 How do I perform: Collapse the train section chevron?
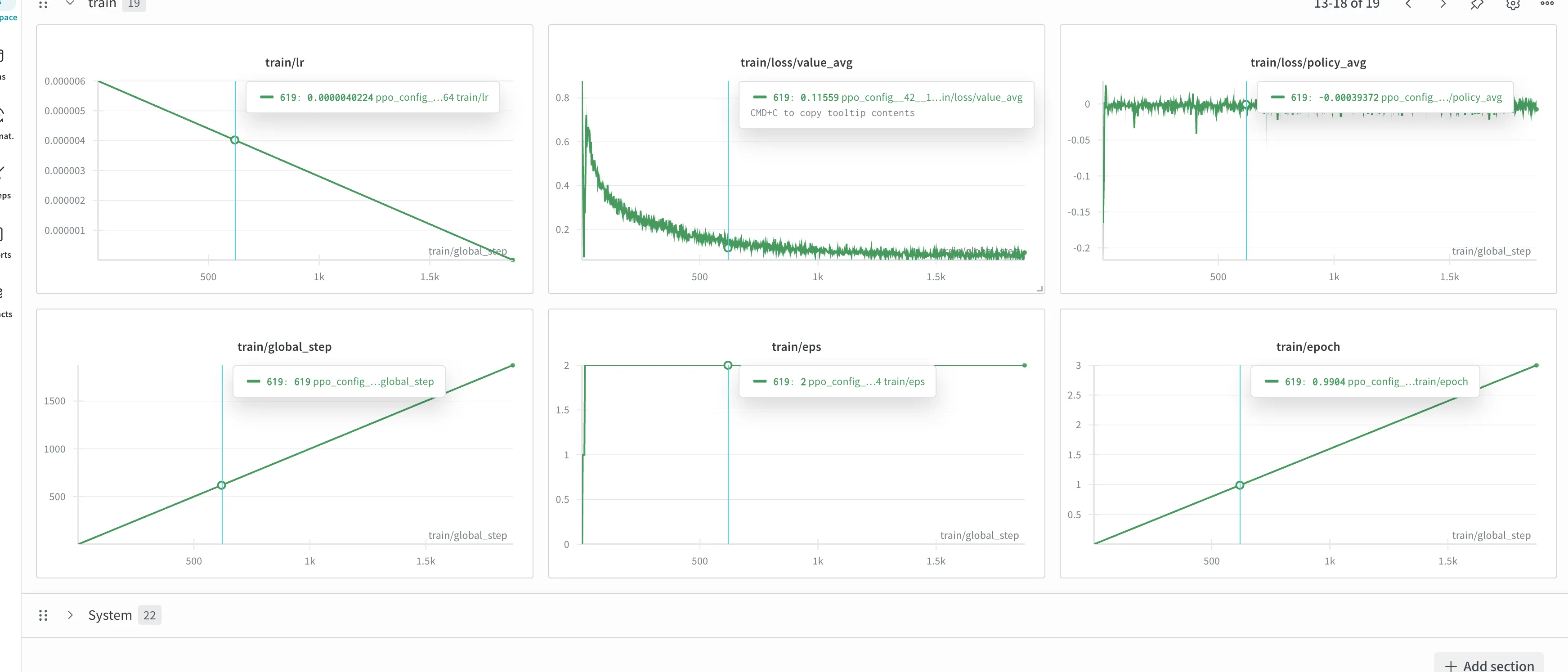(70, 4)
